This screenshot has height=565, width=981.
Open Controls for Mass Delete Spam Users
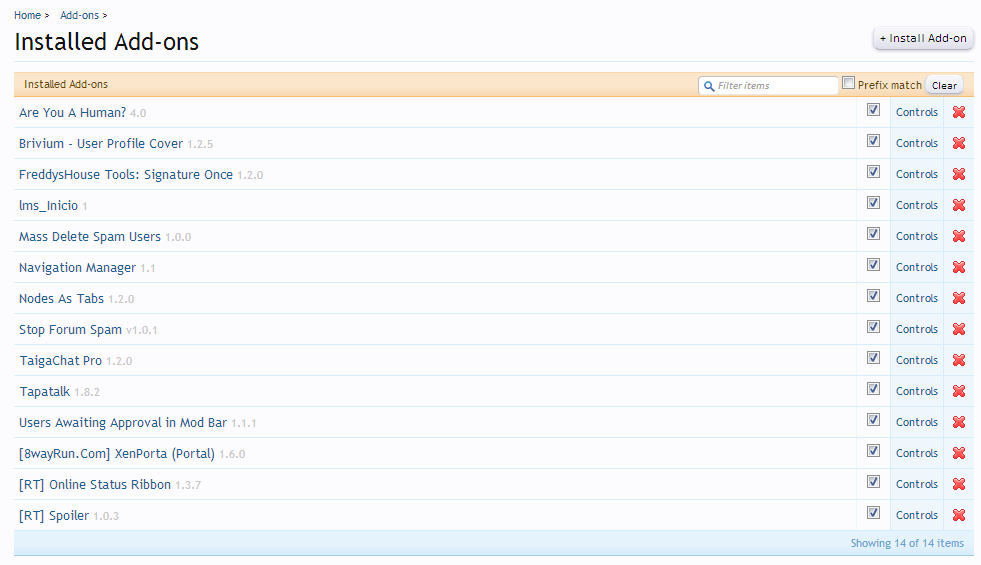click(917, 236)
